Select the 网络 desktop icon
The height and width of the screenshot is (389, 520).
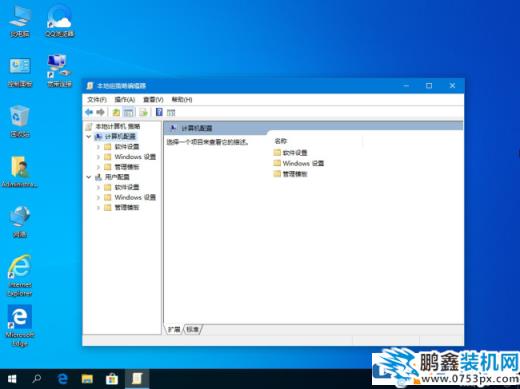20,222
